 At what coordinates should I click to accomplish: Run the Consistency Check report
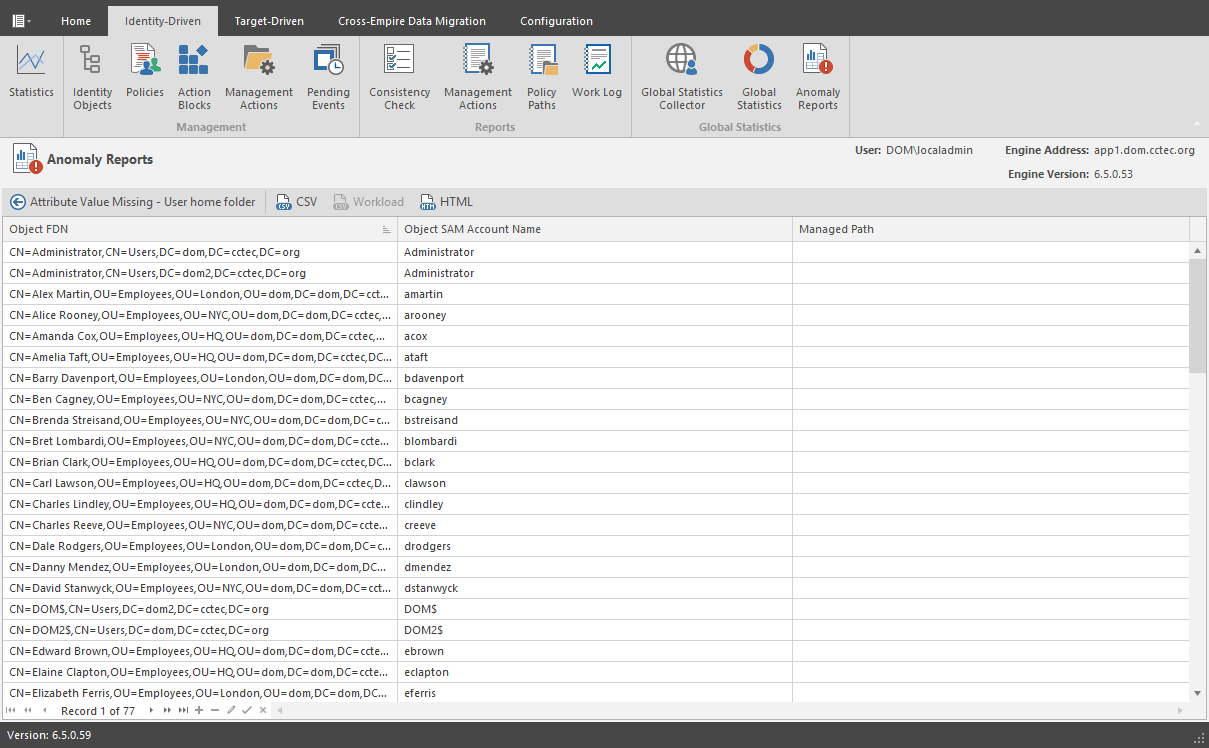pyautogui.click(x=399, y=76)
